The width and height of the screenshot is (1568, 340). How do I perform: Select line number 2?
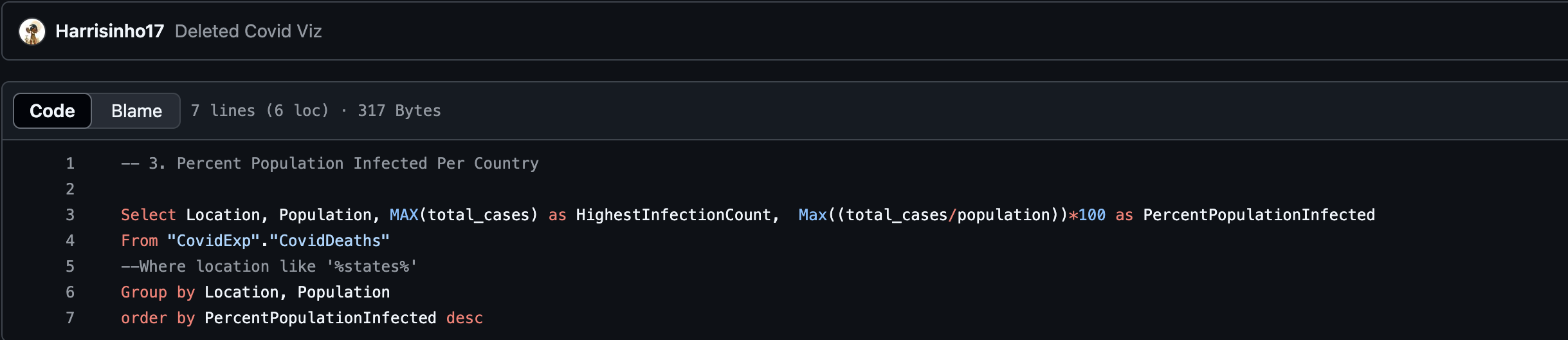coord(70,189)
